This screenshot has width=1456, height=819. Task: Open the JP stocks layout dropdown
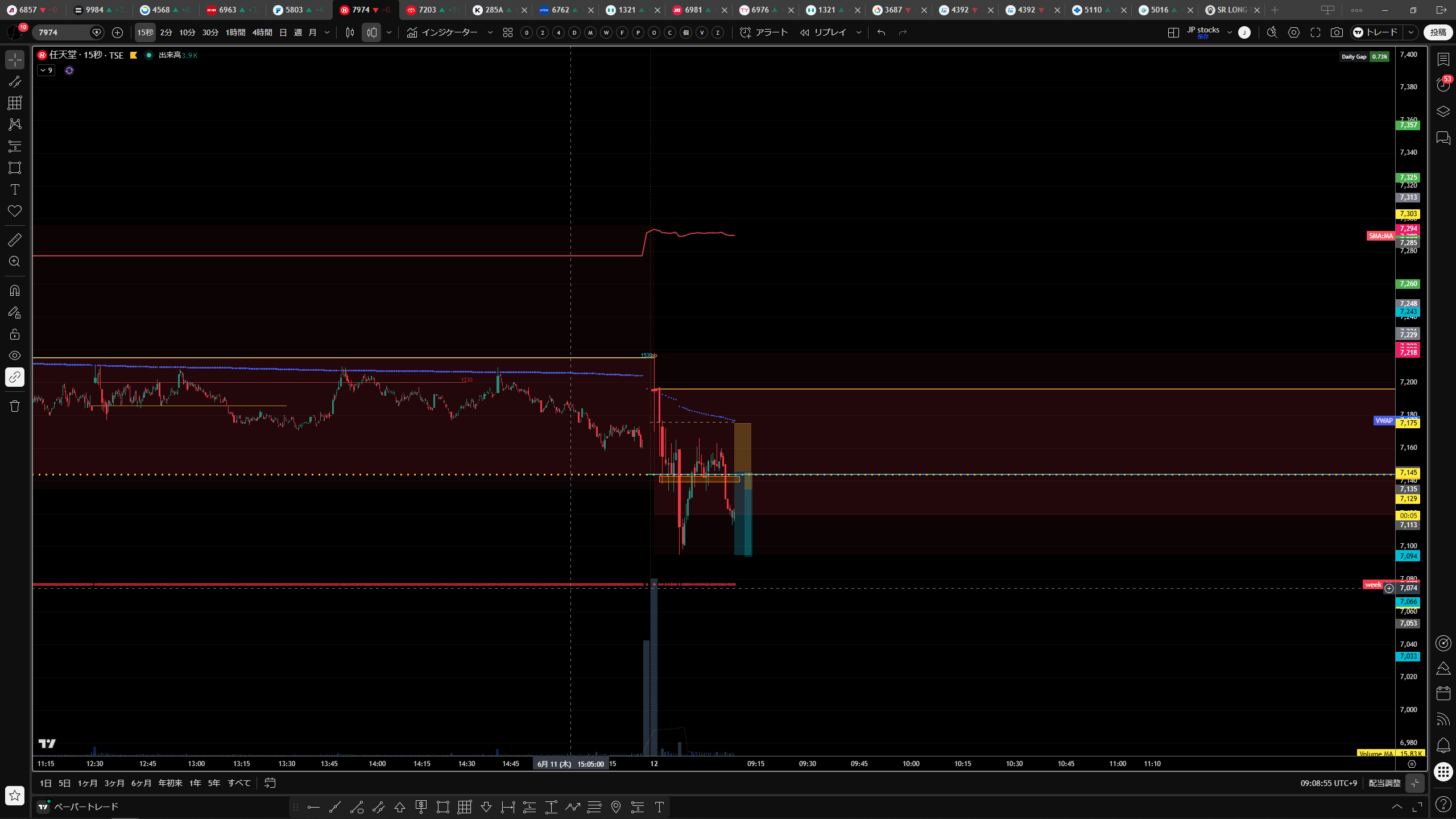1230,32
